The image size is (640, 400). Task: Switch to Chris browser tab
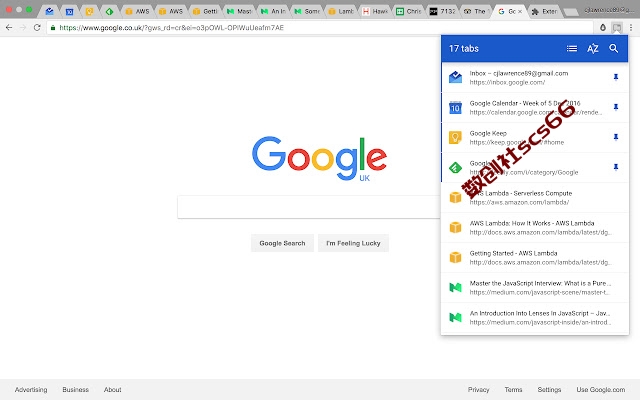pos(408,11)
